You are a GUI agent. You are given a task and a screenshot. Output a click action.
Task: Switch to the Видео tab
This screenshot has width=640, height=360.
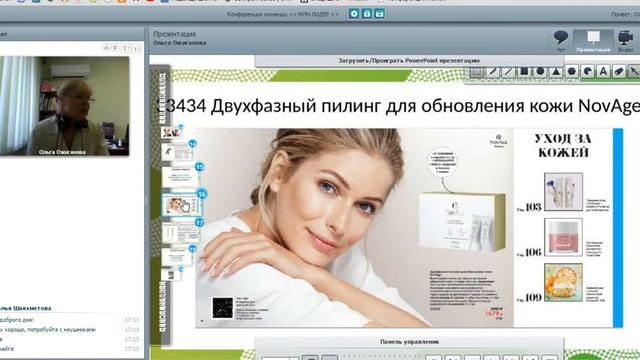pos(625,41)
